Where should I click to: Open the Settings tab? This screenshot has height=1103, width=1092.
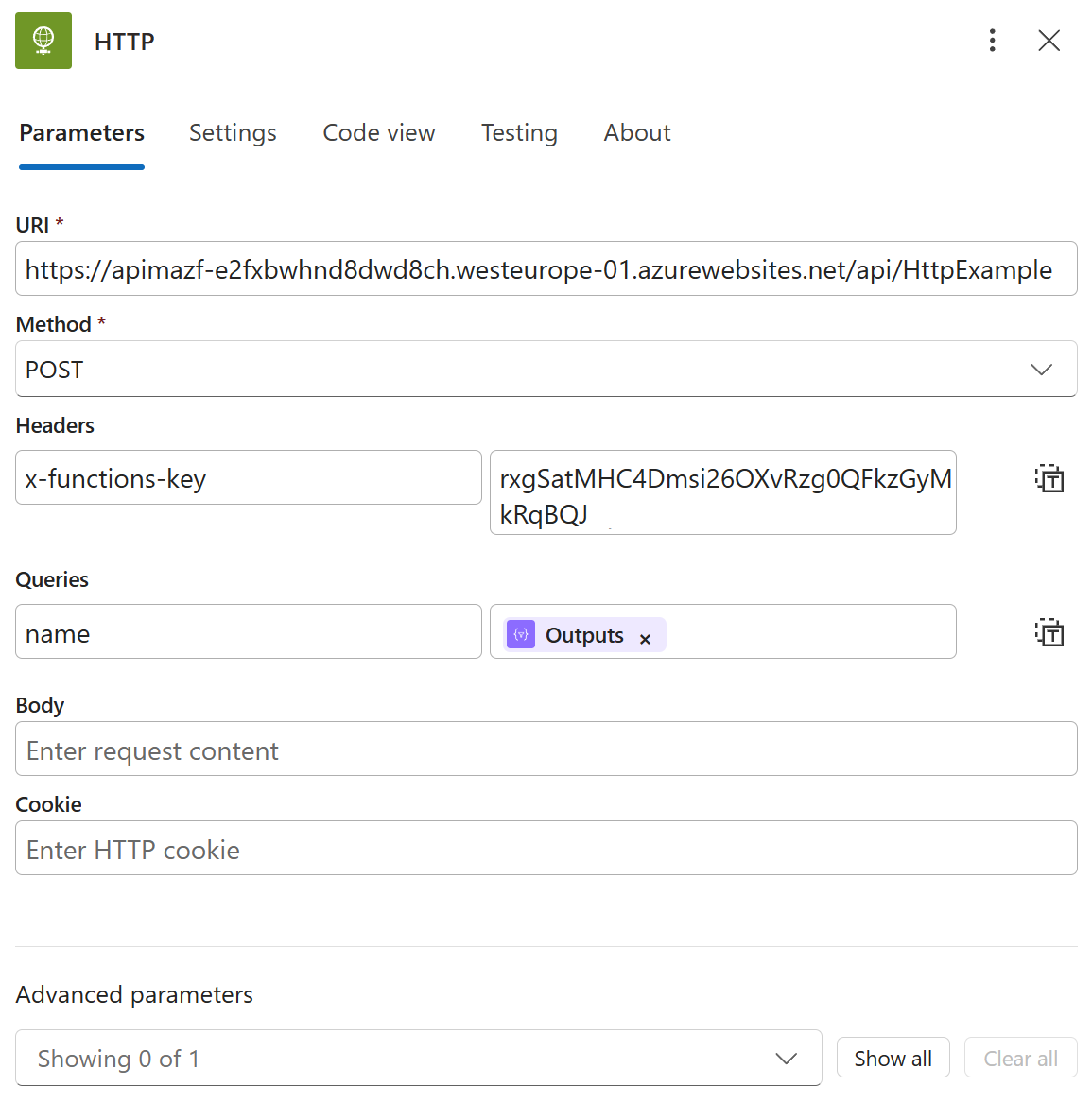click(233, 133)
